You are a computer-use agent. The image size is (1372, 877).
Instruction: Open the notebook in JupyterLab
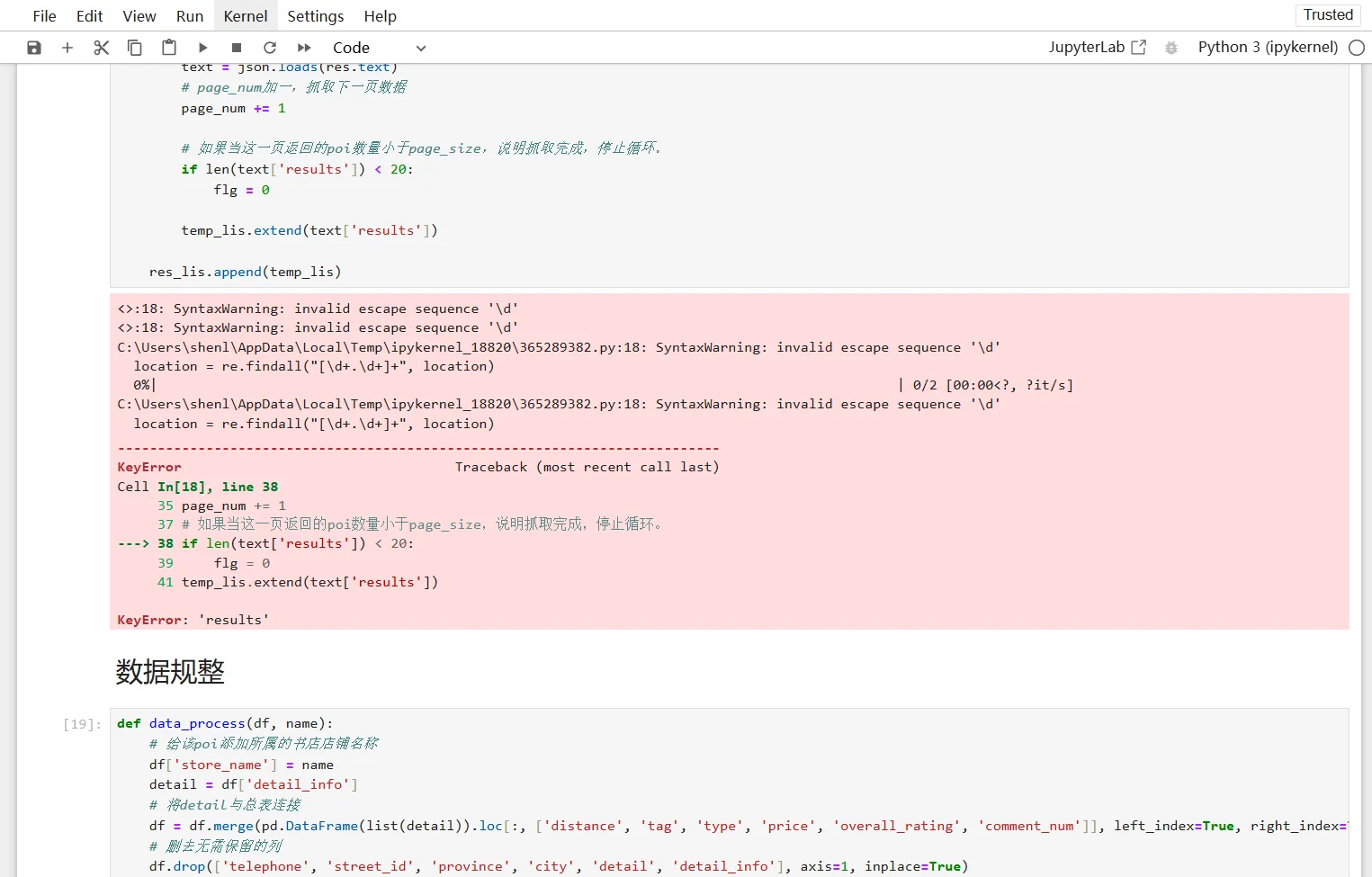pos(1098,48)
